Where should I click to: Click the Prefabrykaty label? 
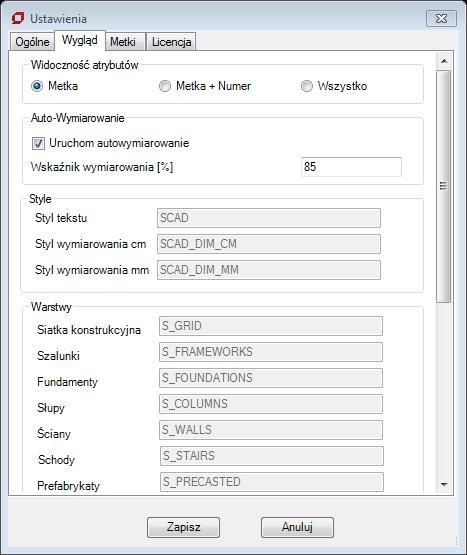click(x=68, y=486)
